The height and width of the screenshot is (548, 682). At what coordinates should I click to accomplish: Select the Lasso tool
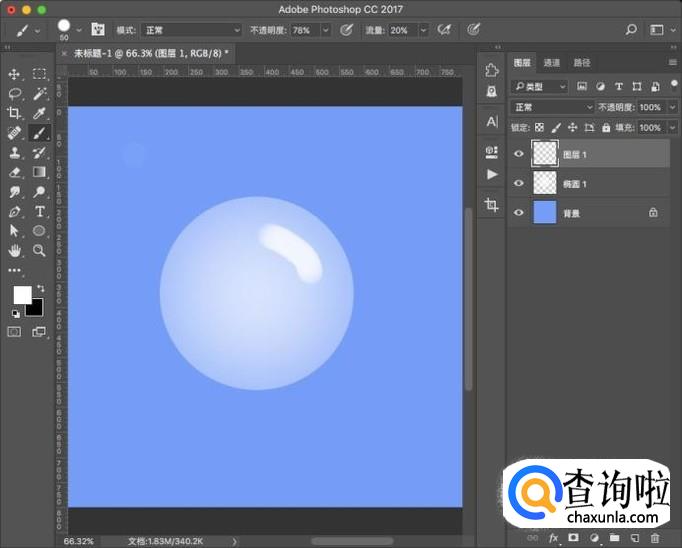coord(15,93)
